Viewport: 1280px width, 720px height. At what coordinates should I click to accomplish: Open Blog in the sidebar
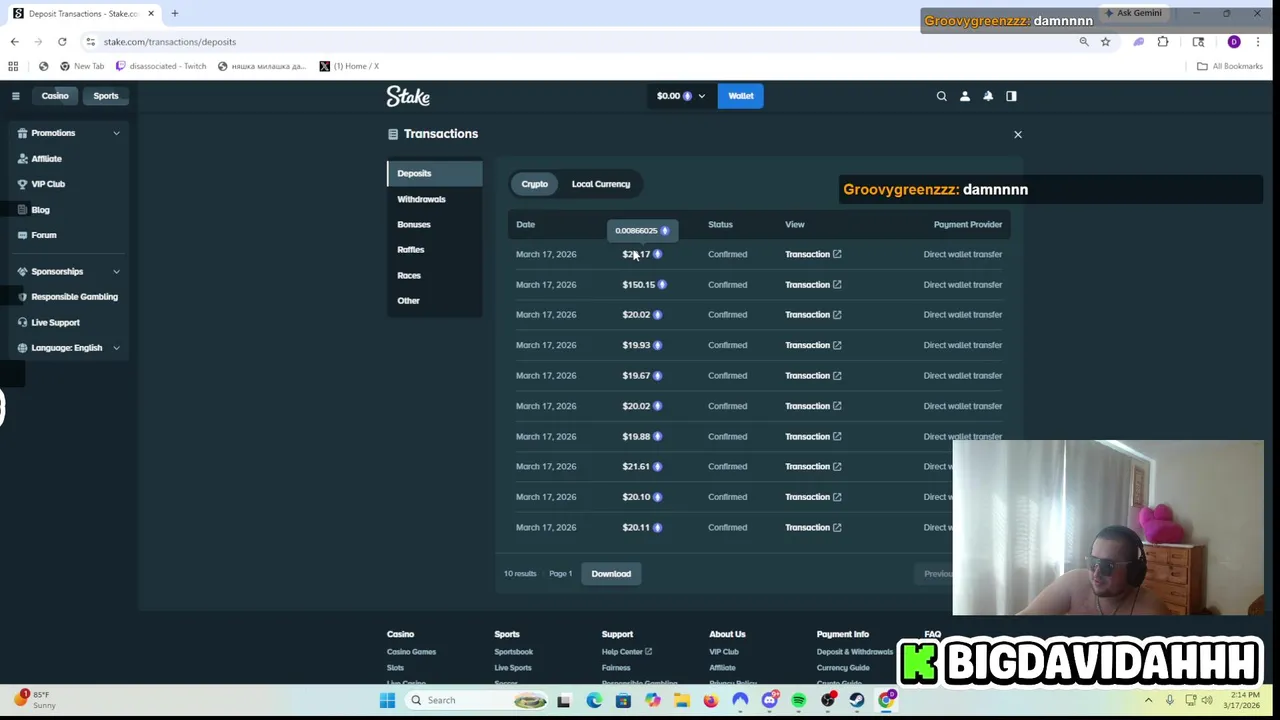[40, 210]
